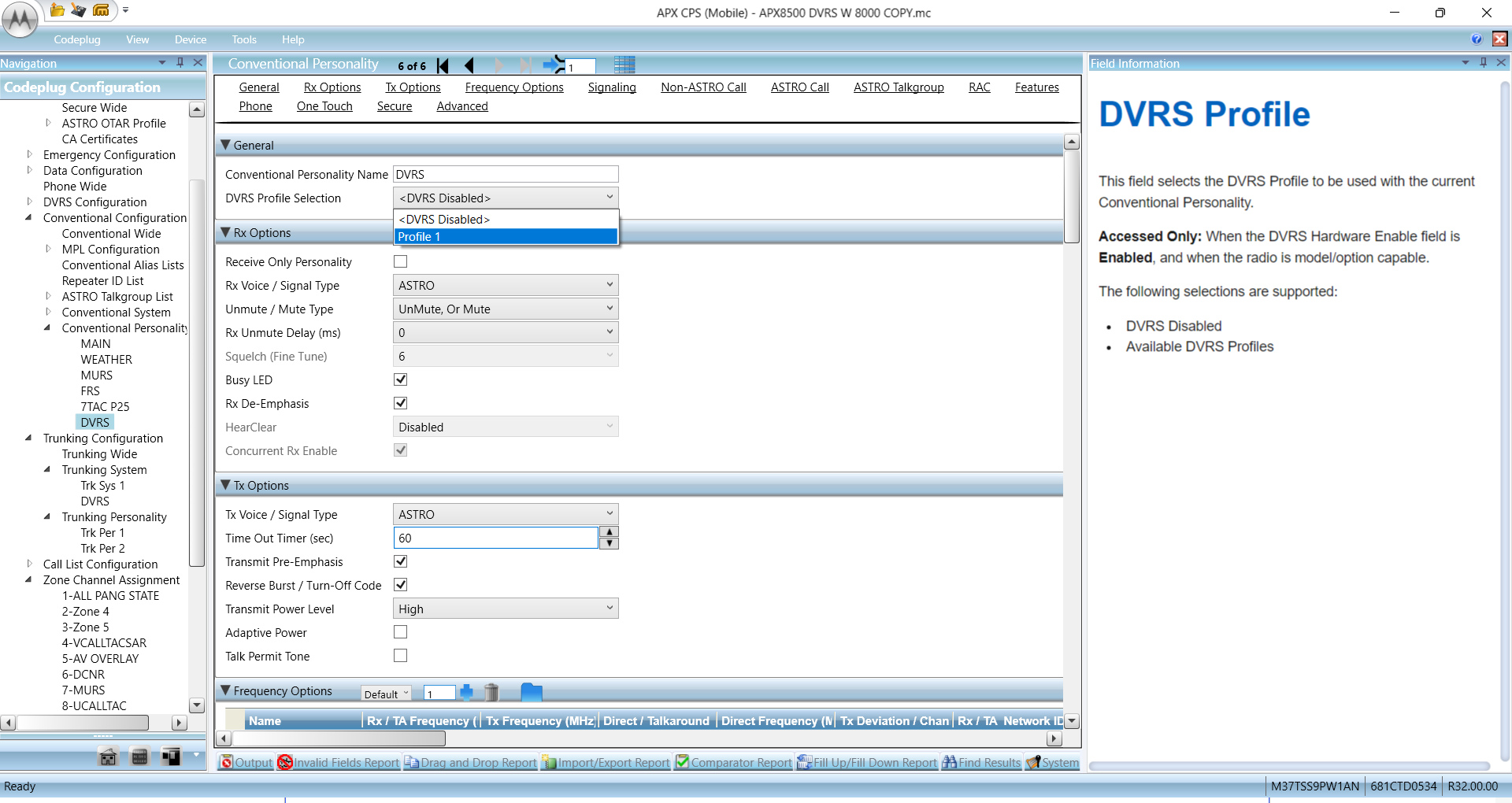Click the save codeplug disk icon
Screen dimensions: 1512x803
[x=79, y=10]
